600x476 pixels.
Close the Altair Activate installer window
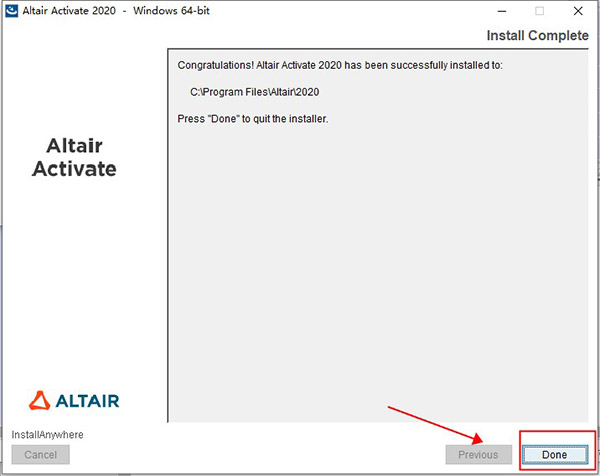pyautogui.click(x=578, y=11)
